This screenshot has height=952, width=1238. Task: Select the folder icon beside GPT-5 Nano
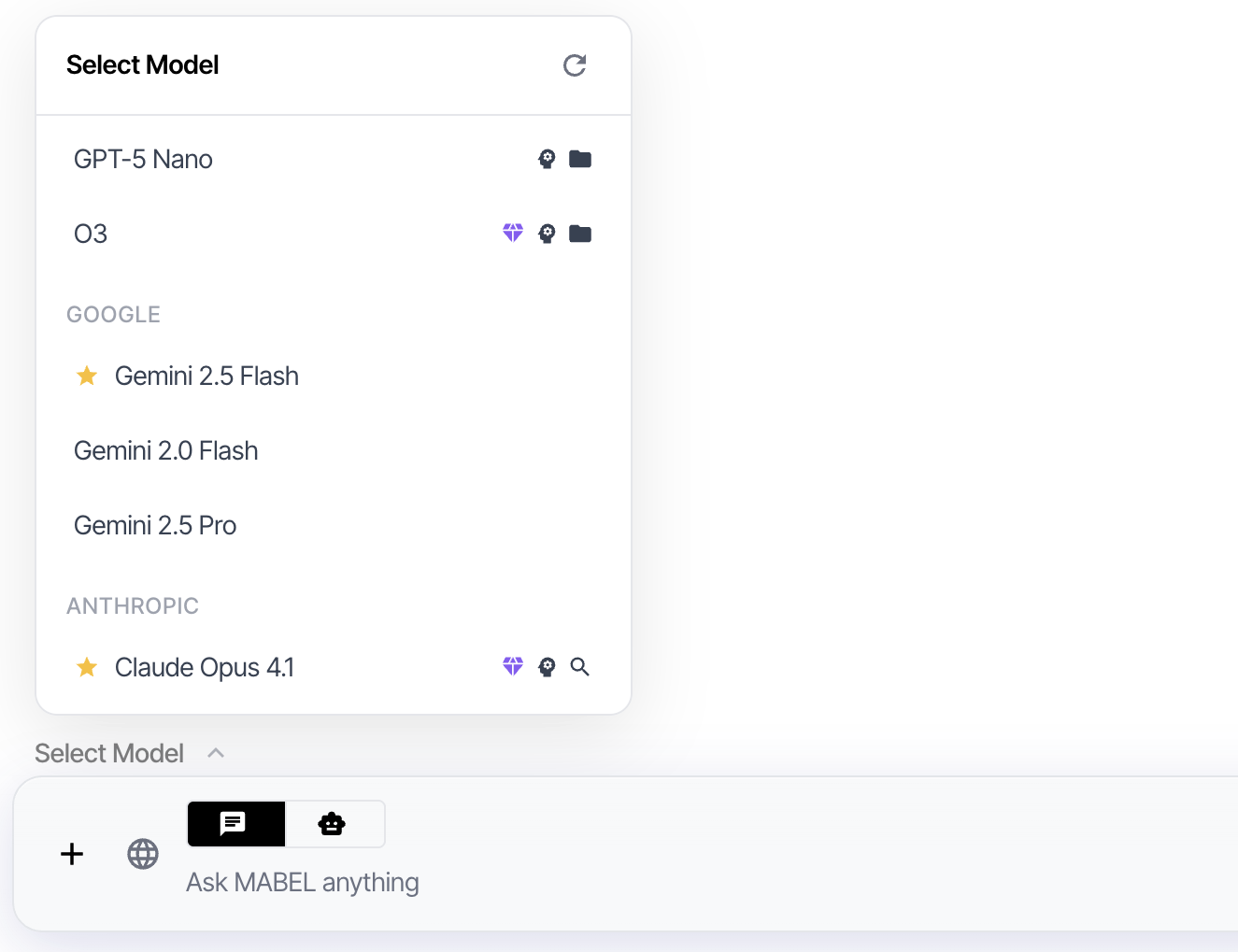580,158
